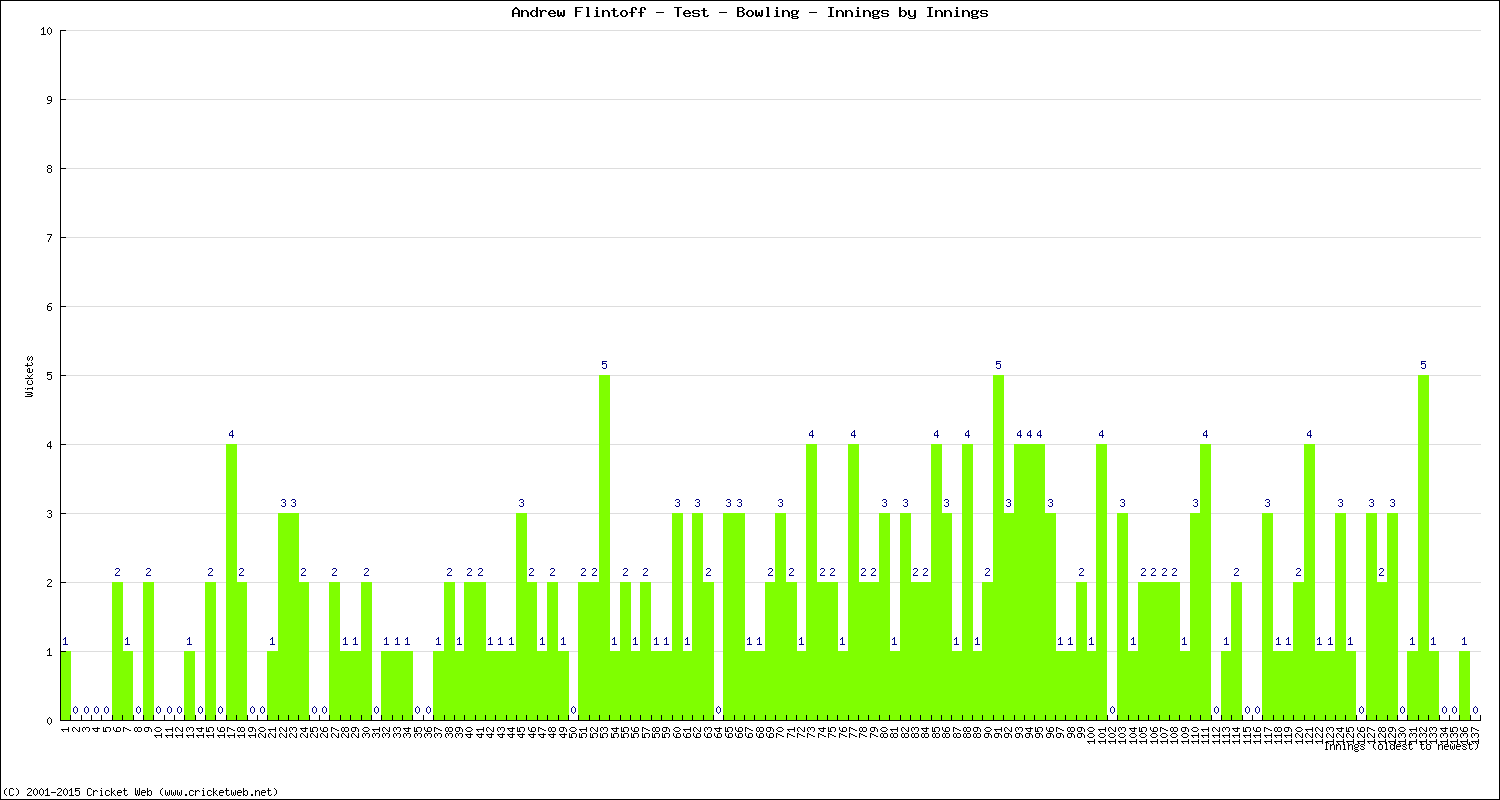Click the x-axis label 111
The image size is (1500, 800).
[1206, 734]
